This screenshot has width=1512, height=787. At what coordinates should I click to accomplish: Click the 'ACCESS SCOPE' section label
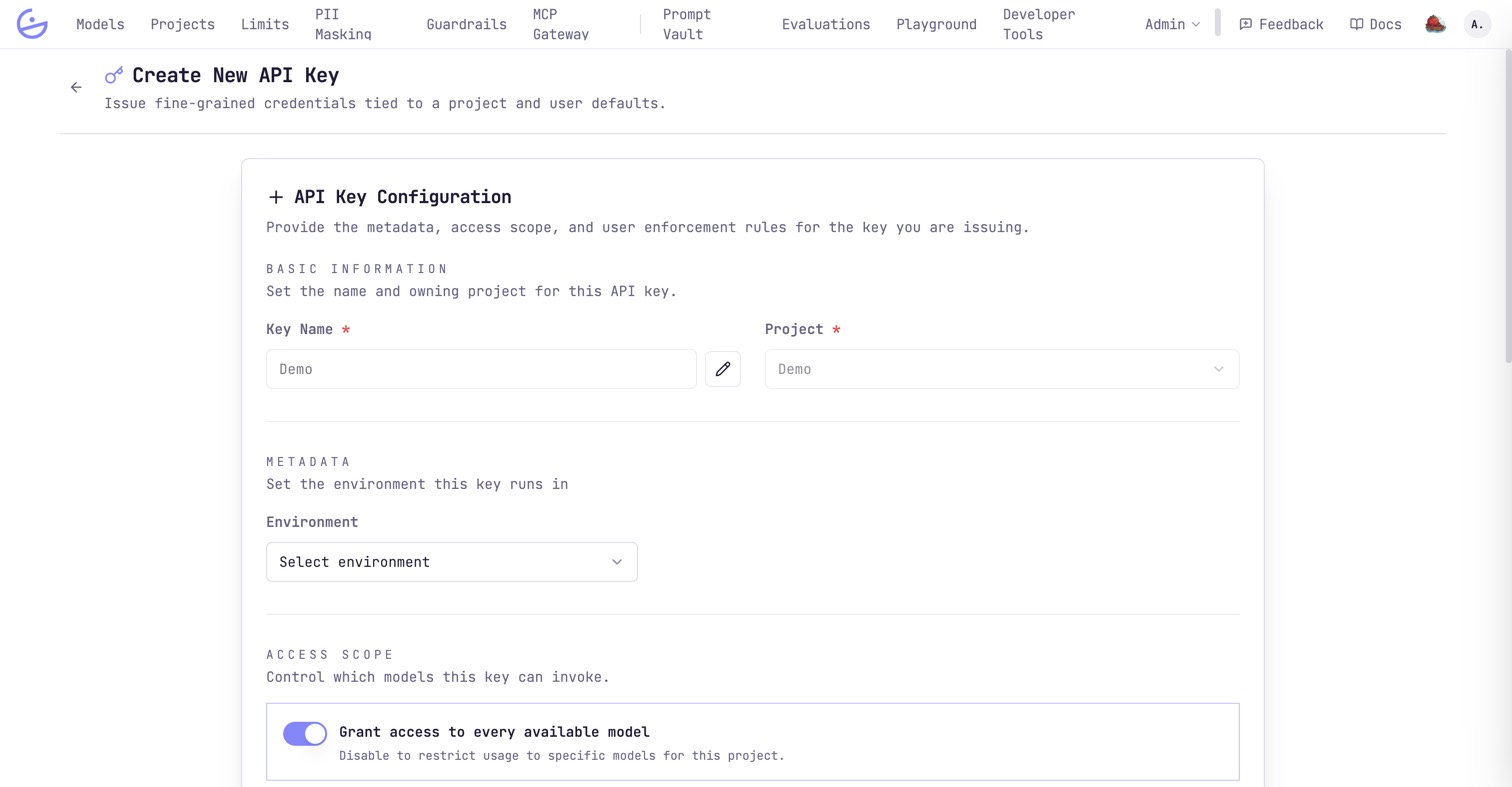pyautogui.click(x=330, y=655)
